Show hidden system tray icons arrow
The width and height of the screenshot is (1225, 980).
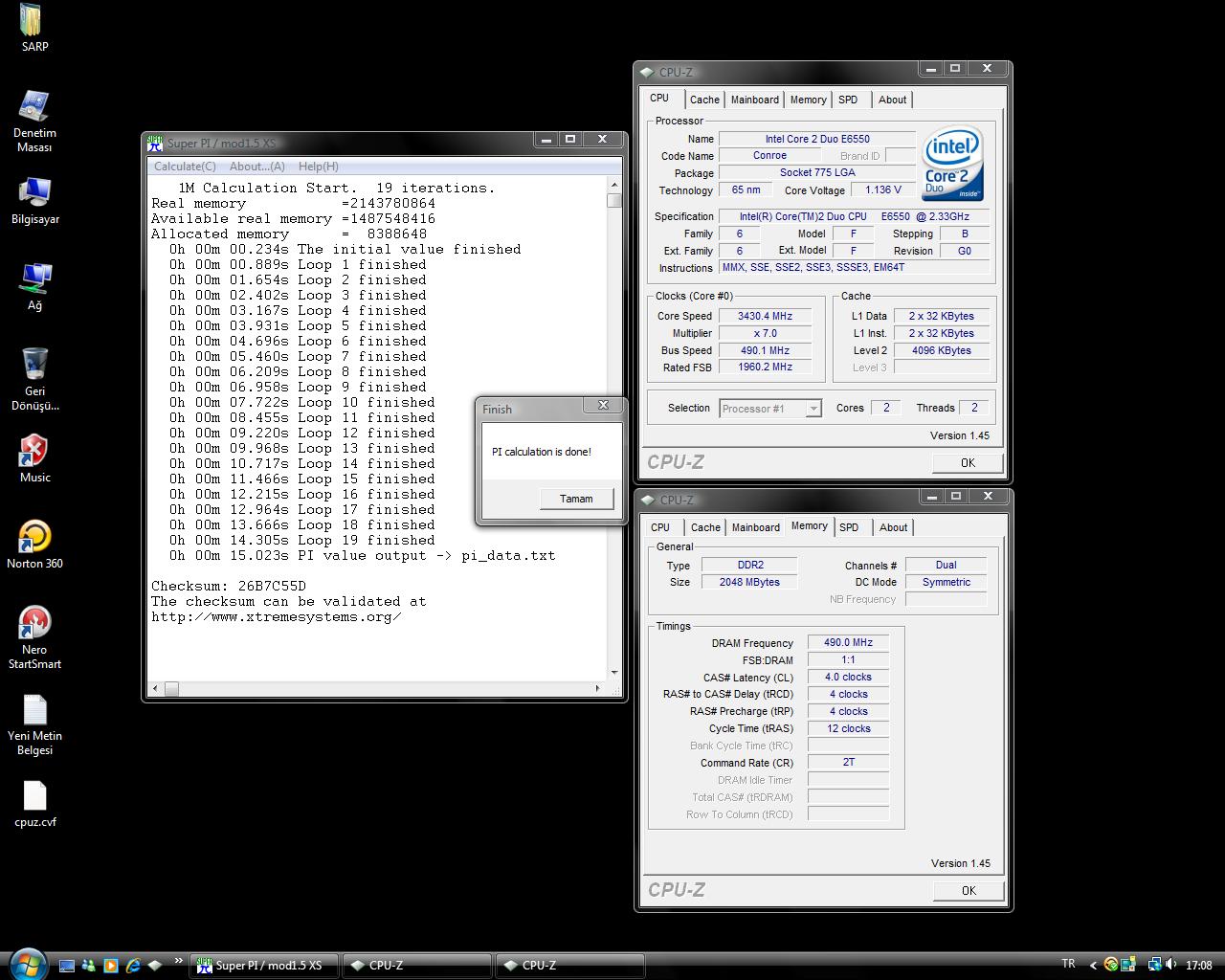1093,965
